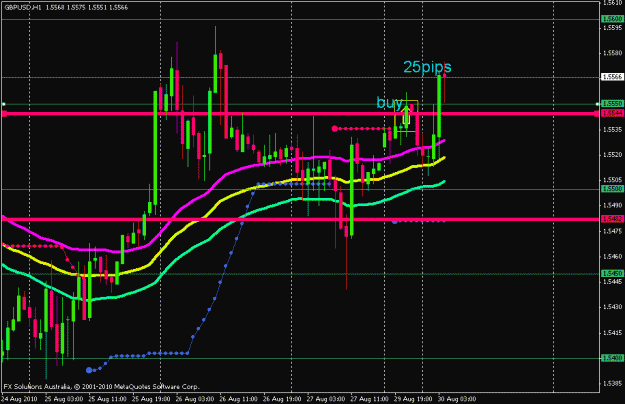
Task: Click the 1.5460 value on price axis
Action: (612, 257)
